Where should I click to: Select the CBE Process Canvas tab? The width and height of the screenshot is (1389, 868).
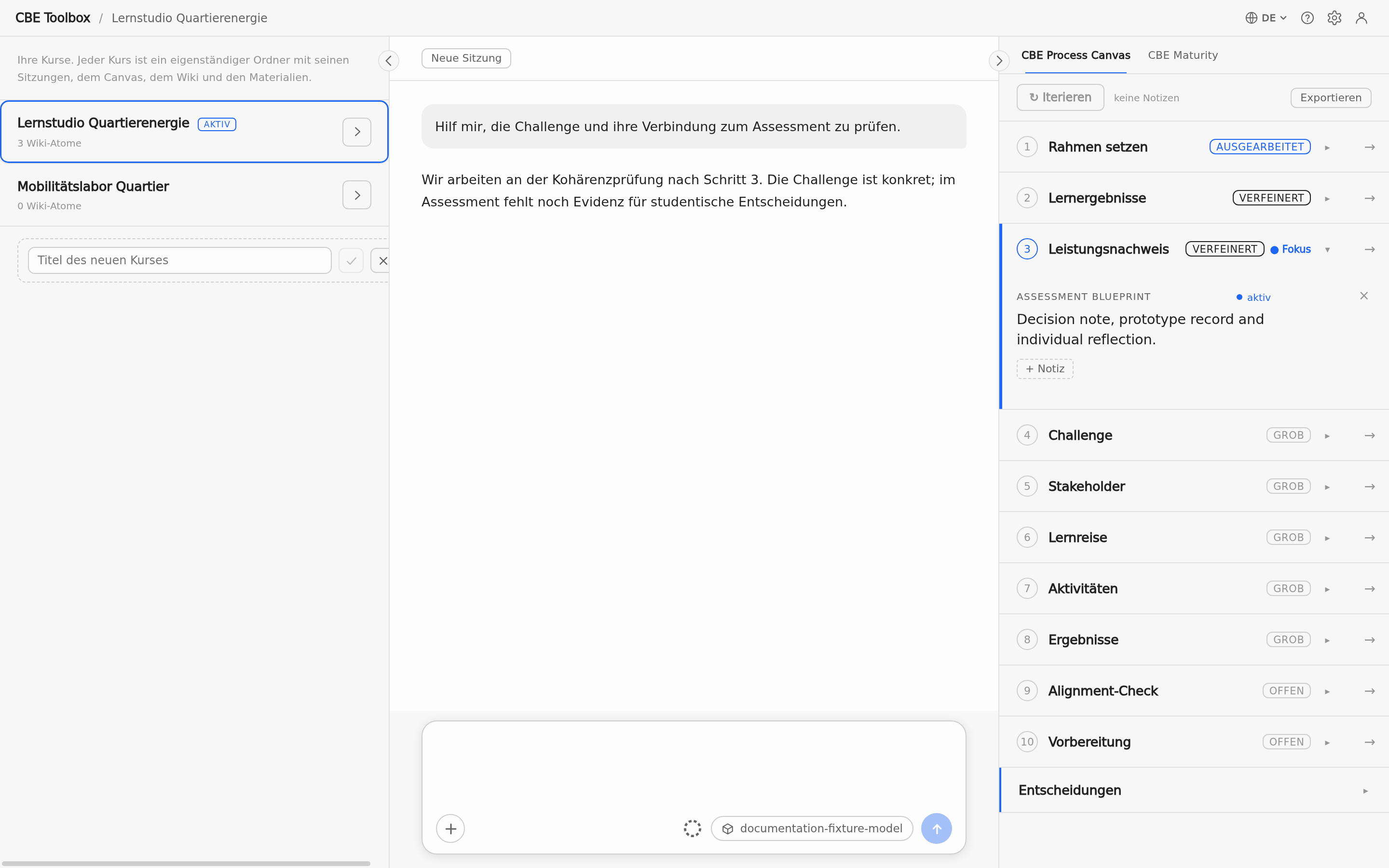point(1076,55)
